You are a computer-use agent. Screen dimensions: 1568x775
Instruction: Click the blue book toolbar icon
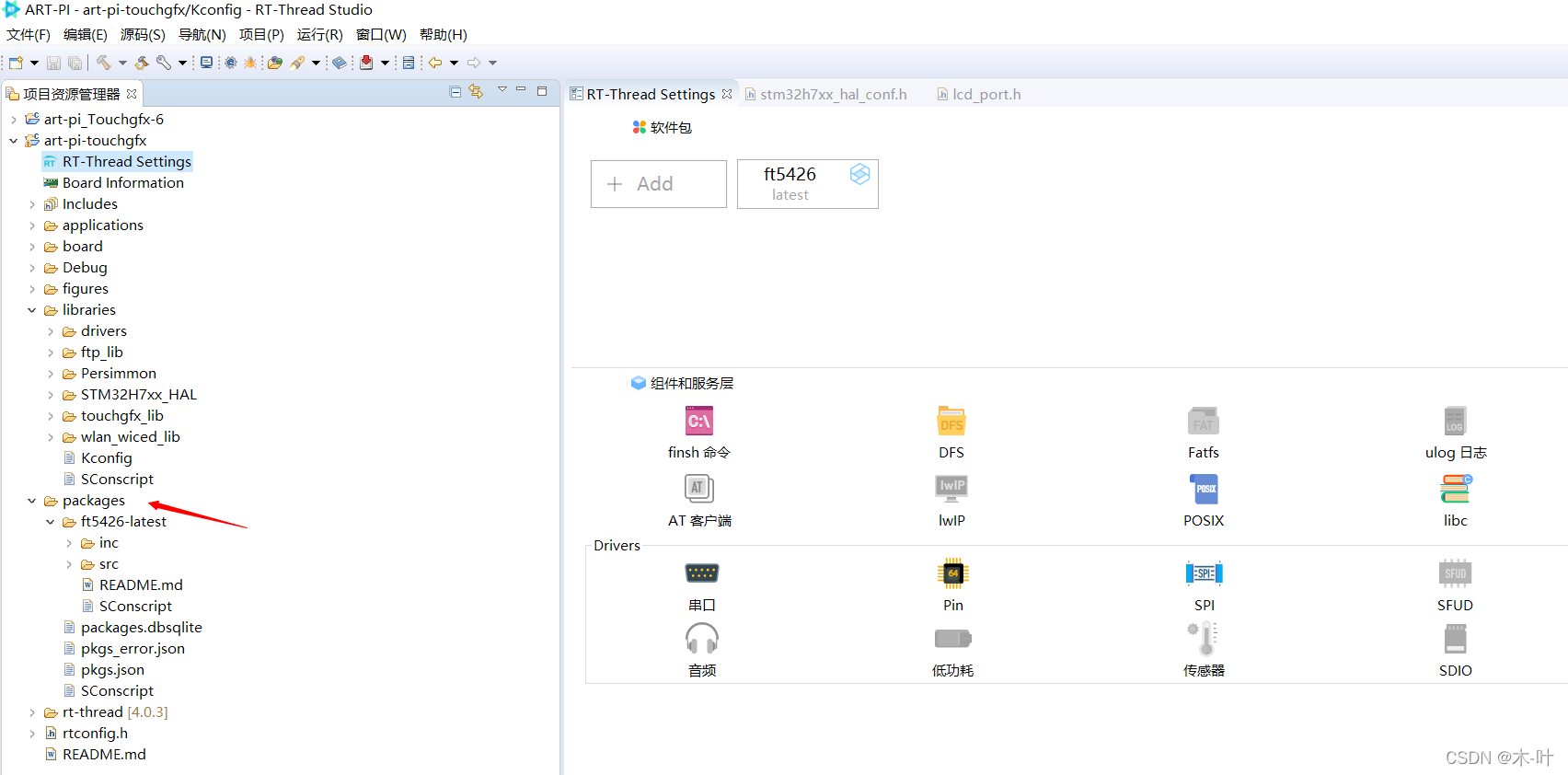(340, 63)
